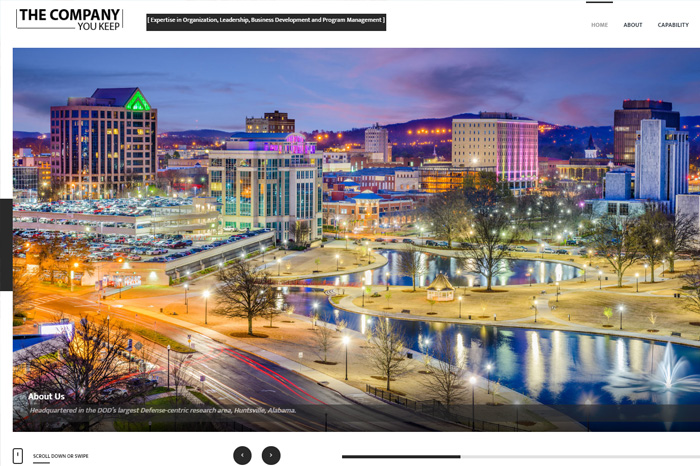Click the green-lit rooftop building in photo
Screen dimensions: 700x466
tap(137, 100)
